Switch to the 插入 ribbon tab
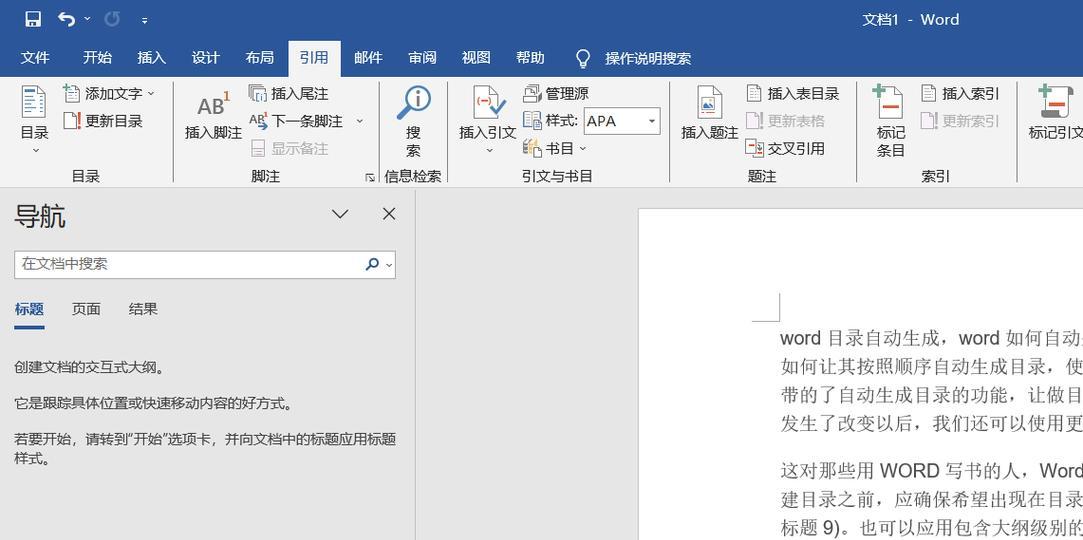The image size is (1083, 540). [x=151, y=58]
